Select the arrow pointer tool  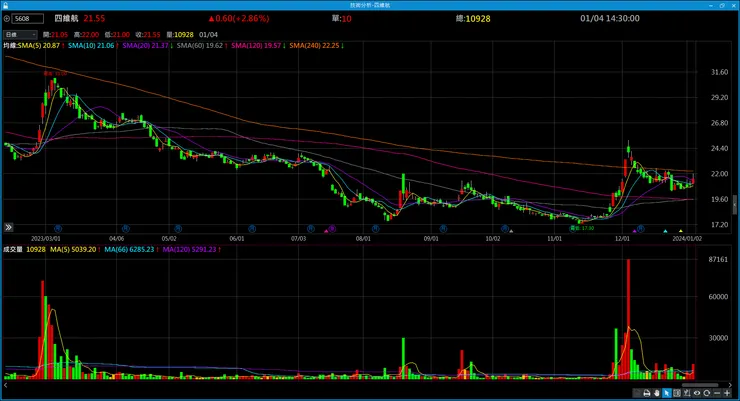666,393
